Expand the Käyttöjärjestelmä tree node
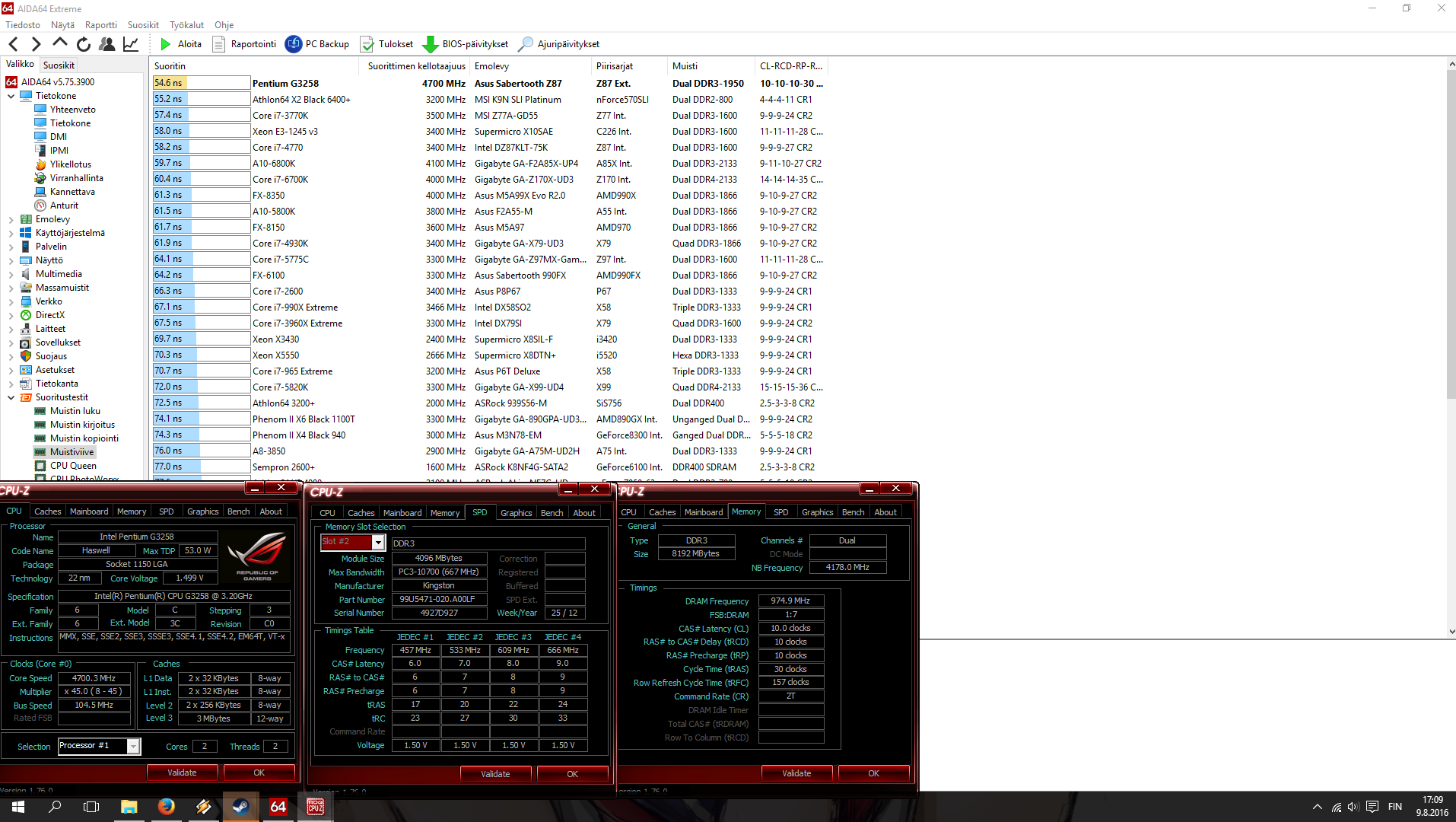Screen dimensions: 1456x822 click(11, 233)
